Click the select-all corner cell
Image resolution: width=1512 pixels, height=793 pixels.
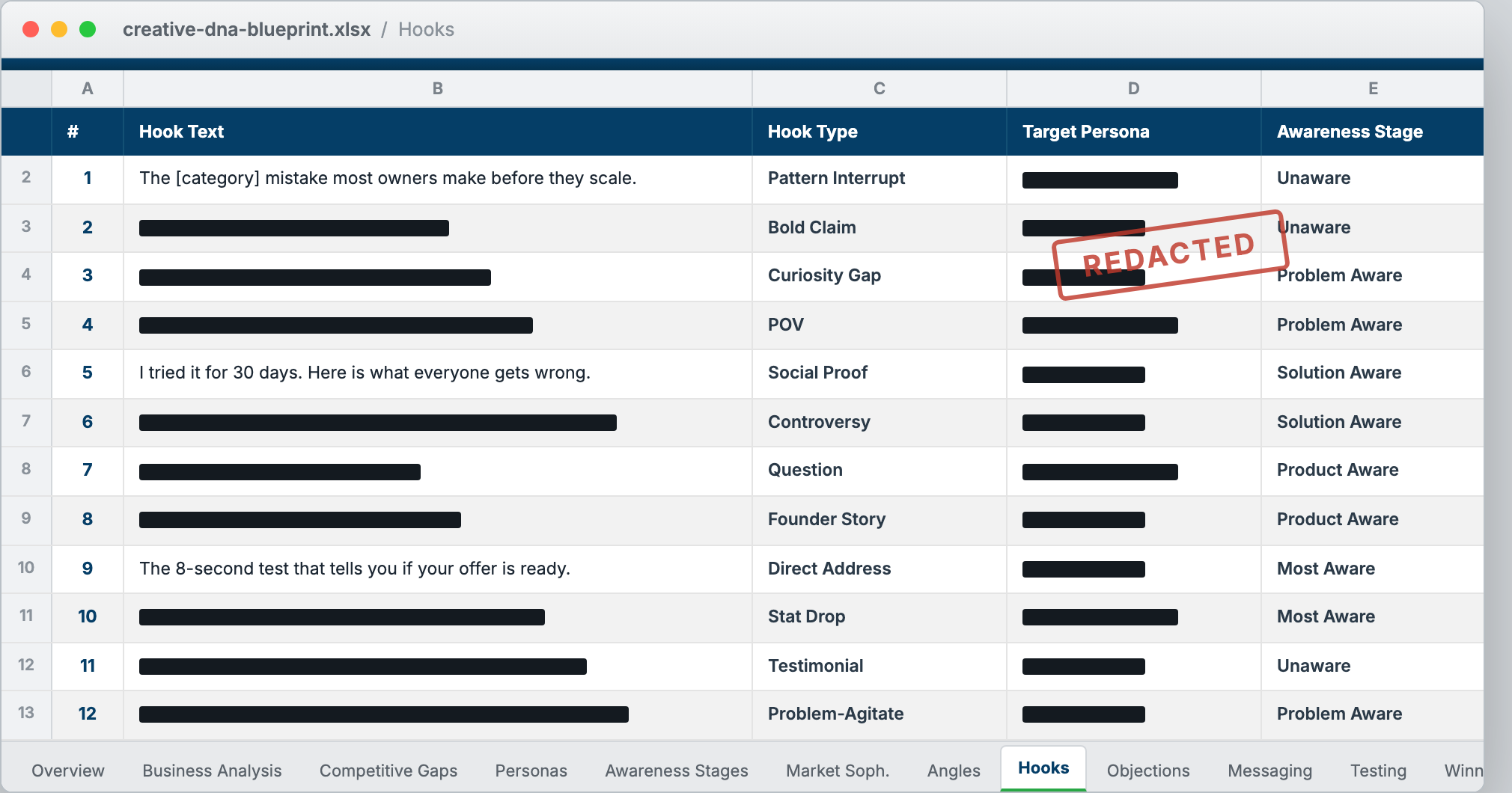click(26, 88)
